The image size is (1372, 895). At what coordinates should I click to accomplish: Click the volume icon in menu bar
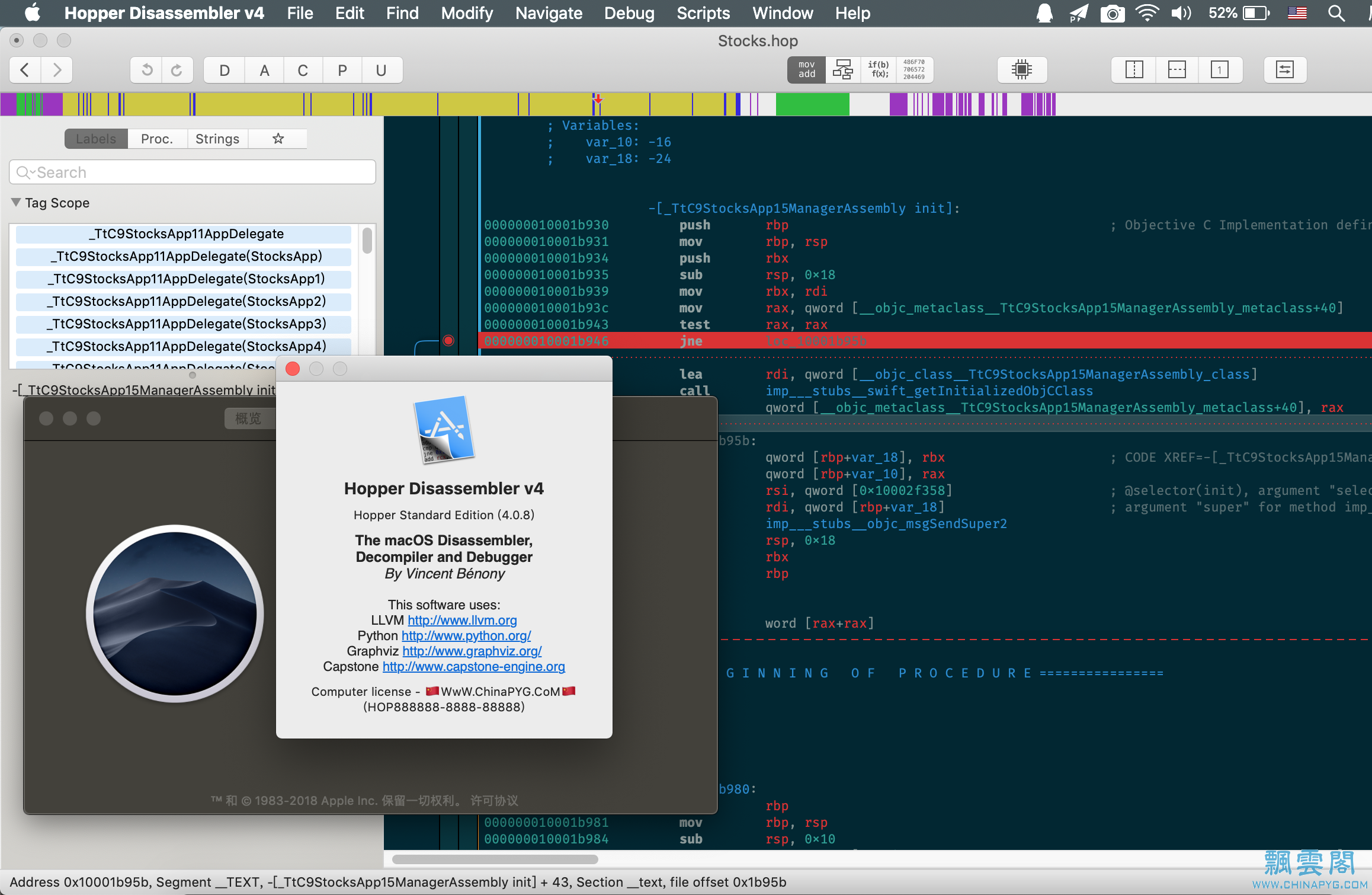pyautogui.click(x=1181, y=13)
